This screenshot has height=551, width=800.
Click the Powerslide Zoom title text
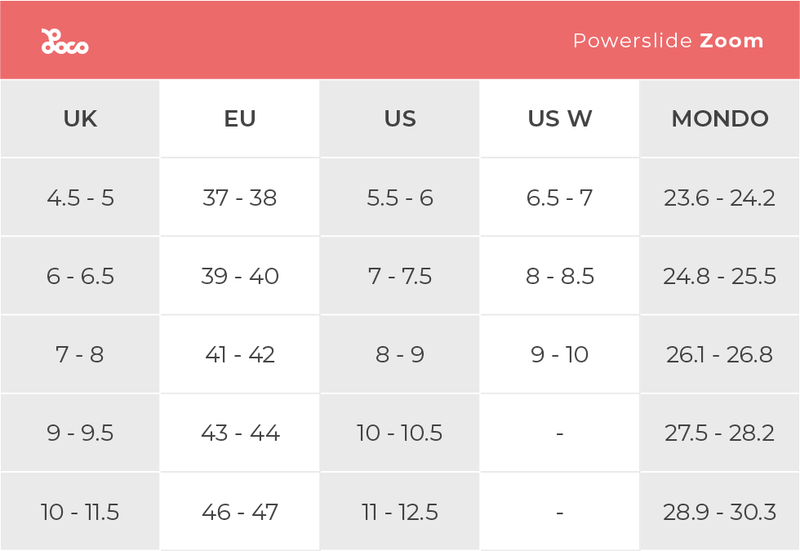pos(668,41)
